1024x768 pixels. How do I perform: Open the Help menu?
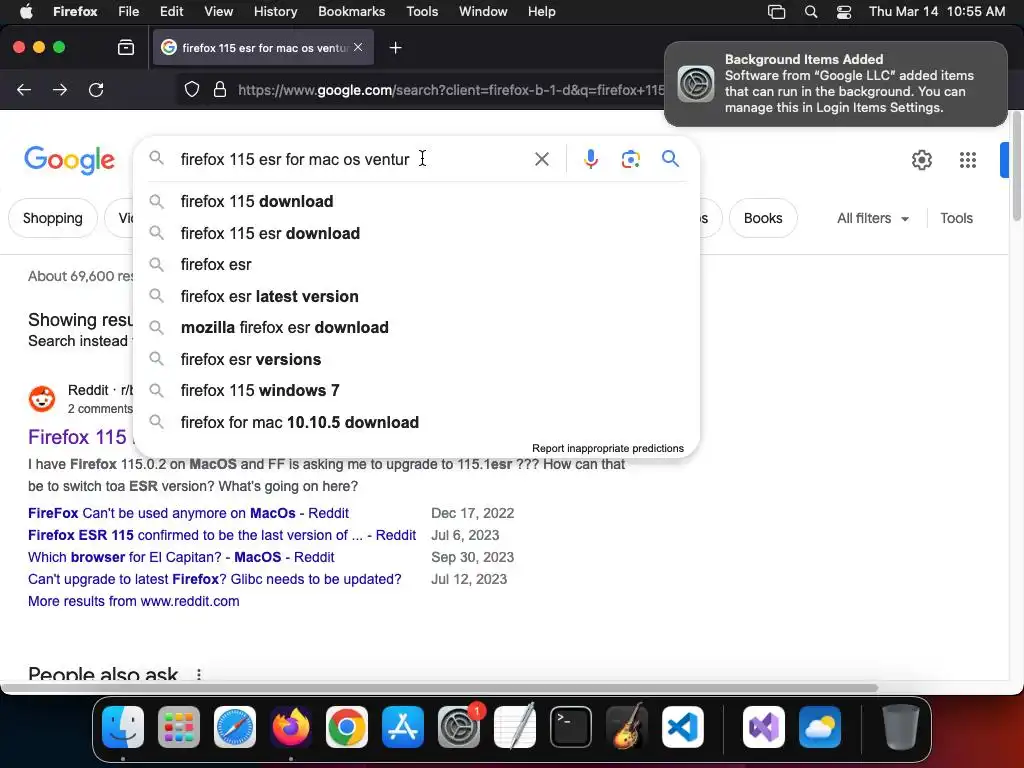point(541,11)
